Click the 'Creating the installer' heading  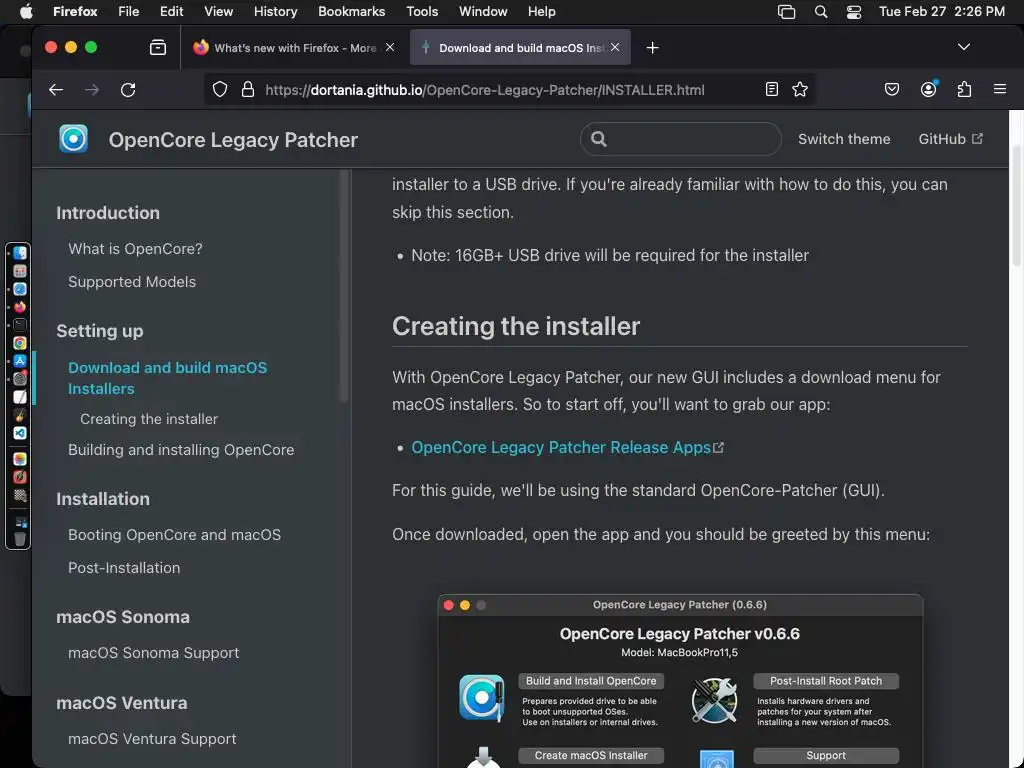point(516,326)
